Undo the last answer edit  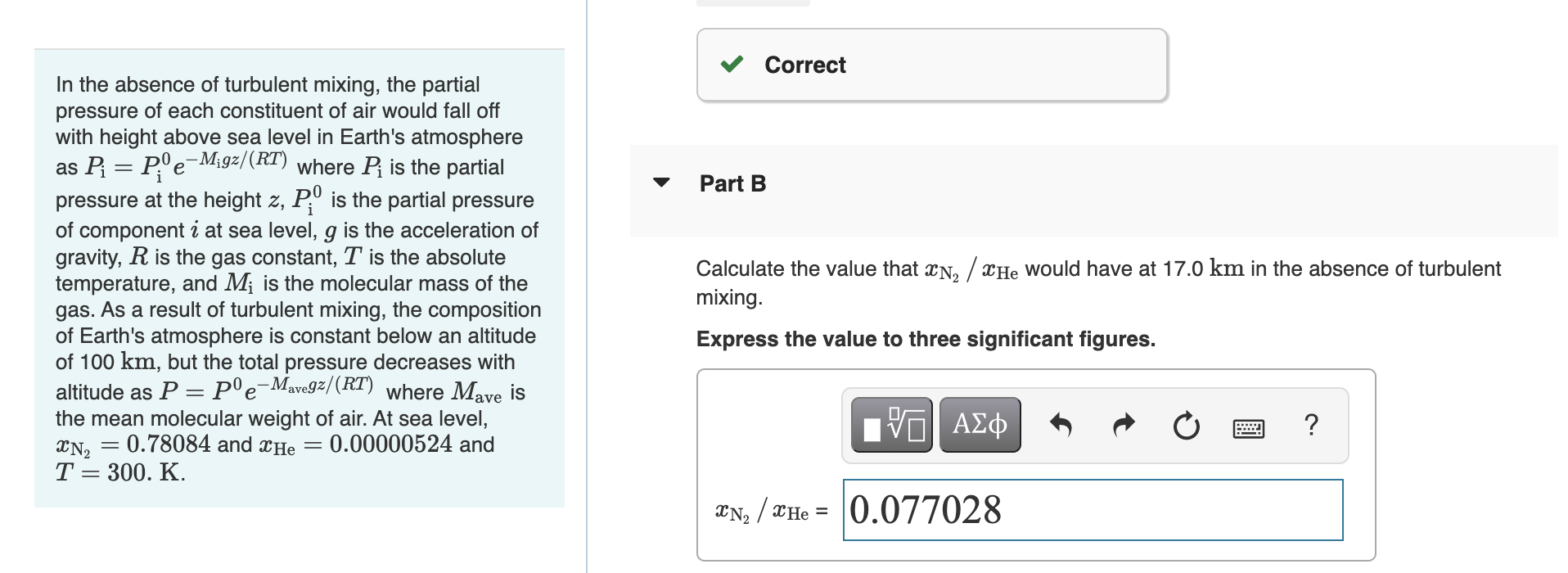1061,425
